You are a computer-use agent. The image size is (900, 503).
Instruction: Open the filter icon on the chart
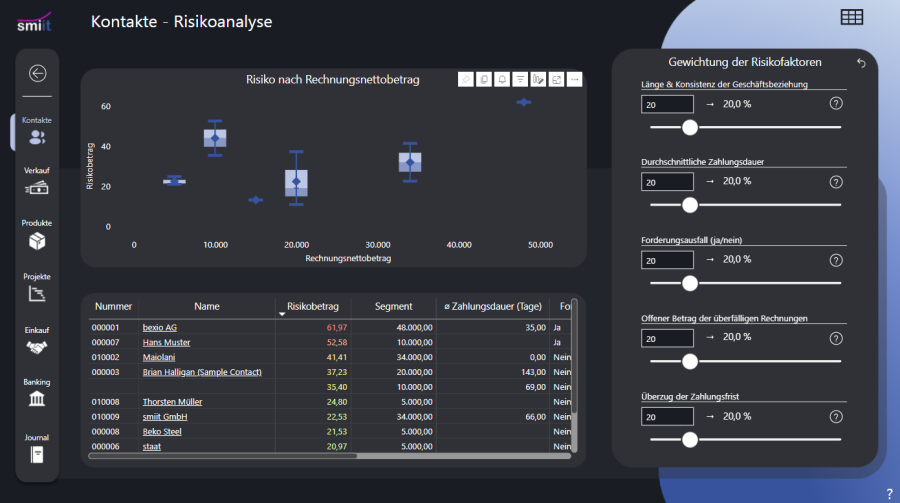[x=520, y=80]
